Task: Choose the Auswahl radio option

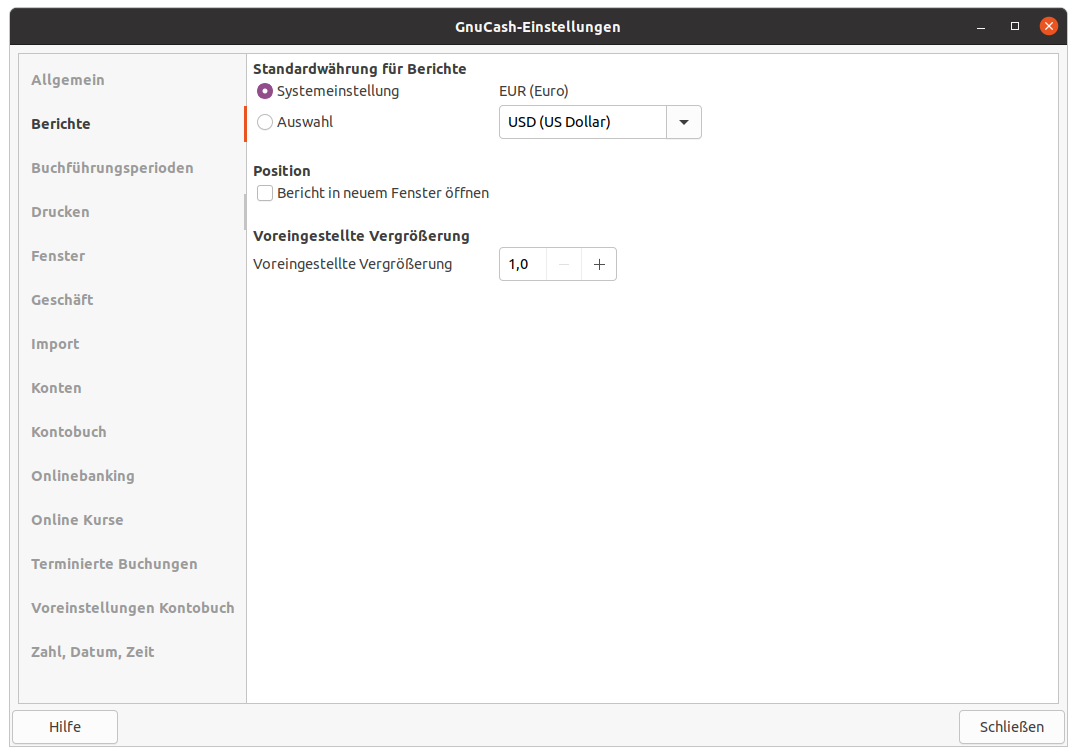Action: coord(265,122)
